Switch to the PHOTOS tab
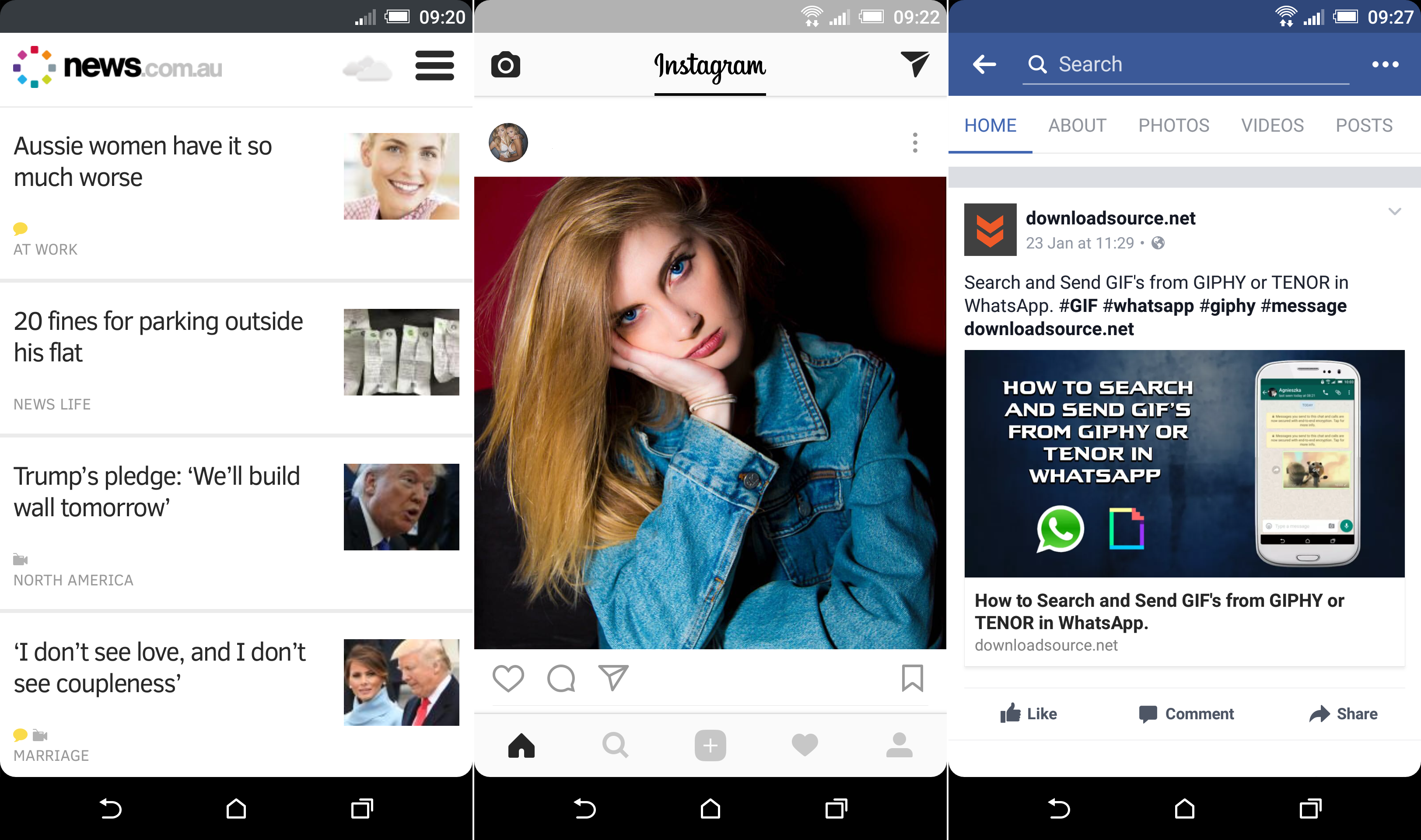Screen dimensions: 1421x840 point(1174,125)
